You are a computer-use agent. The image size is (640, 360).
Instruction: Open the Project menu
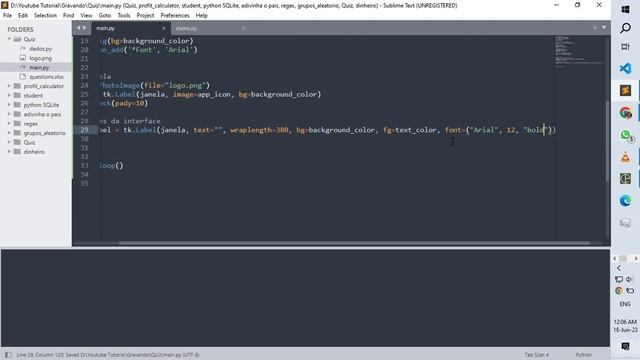(x=145, y=16)
